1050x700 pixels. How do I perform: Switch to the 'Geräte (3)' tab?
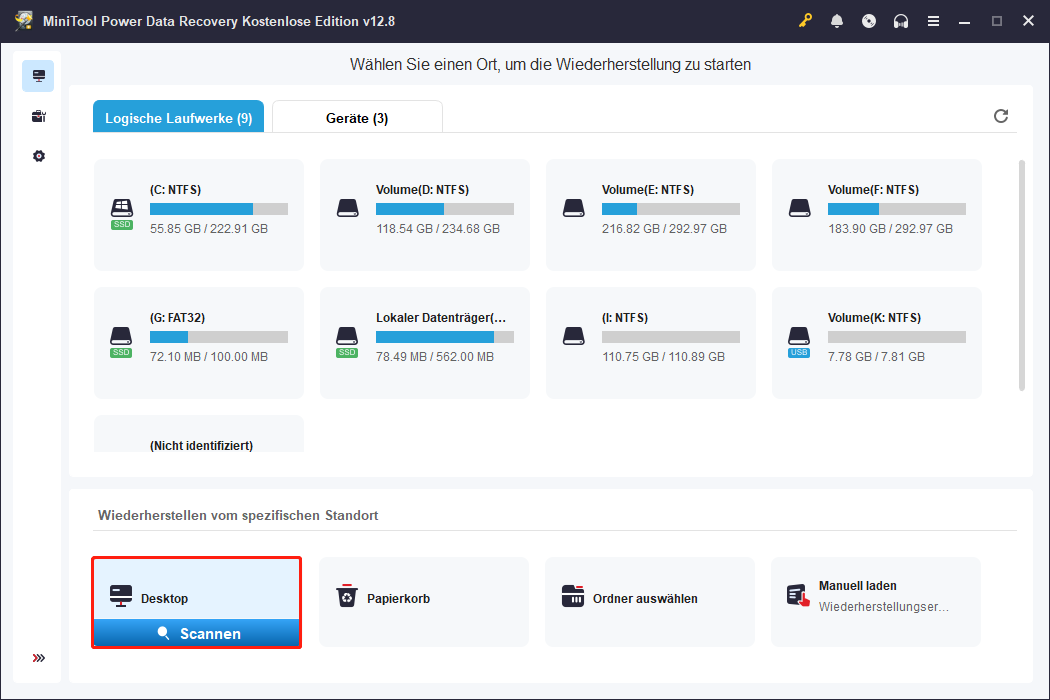coord(357,116)
